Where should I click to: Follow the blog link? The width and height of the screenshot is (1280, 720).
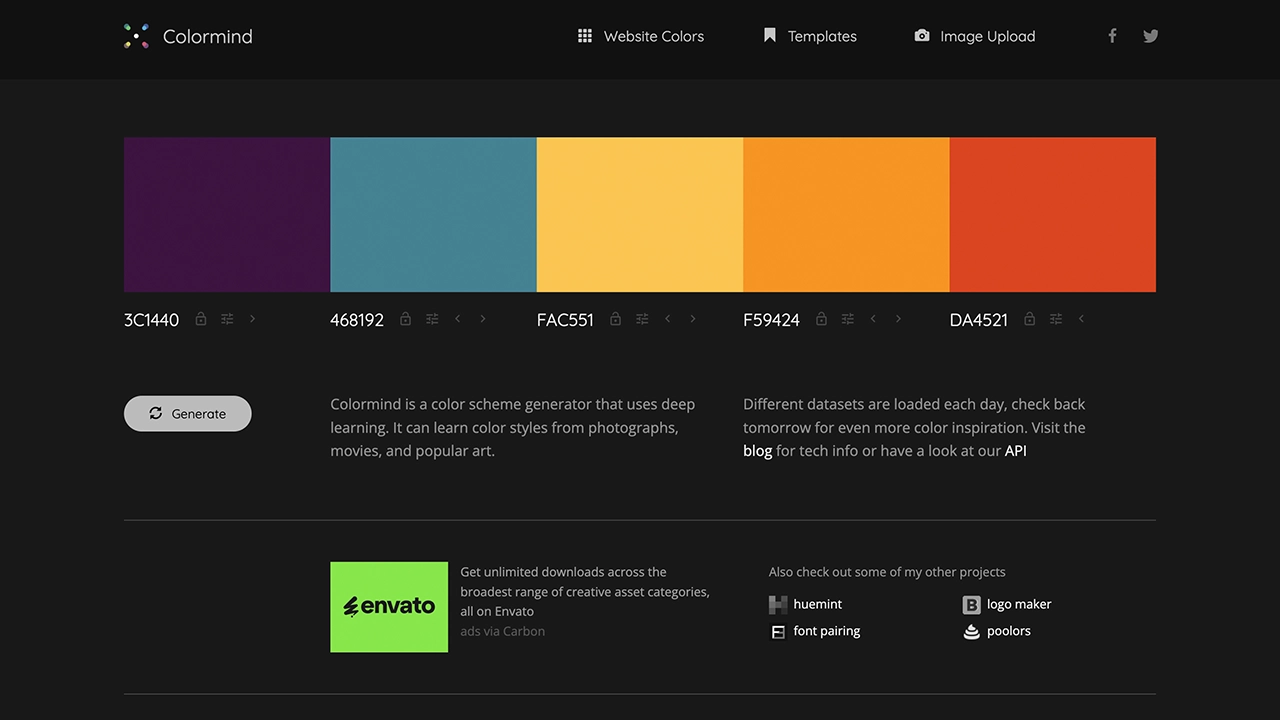coord(757,451)
